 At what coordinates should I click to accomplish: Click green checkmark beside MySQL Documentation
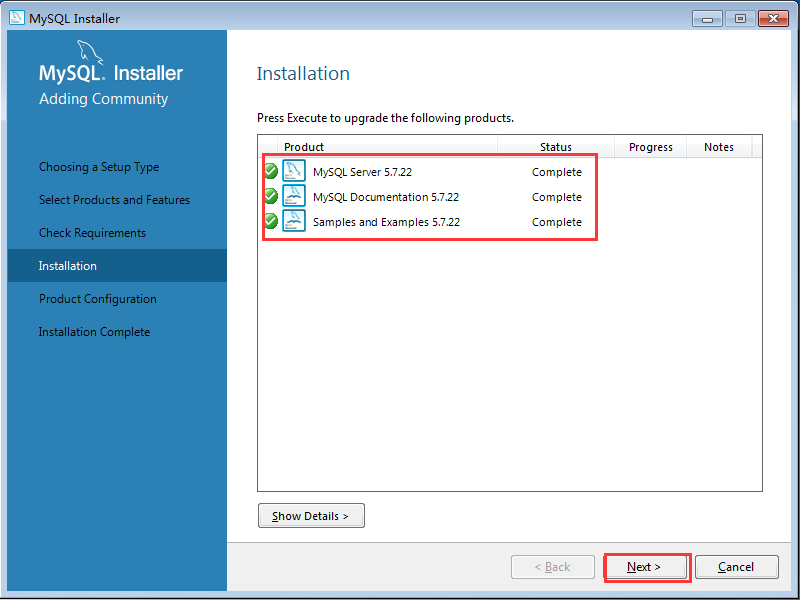(x=271, y=196)
